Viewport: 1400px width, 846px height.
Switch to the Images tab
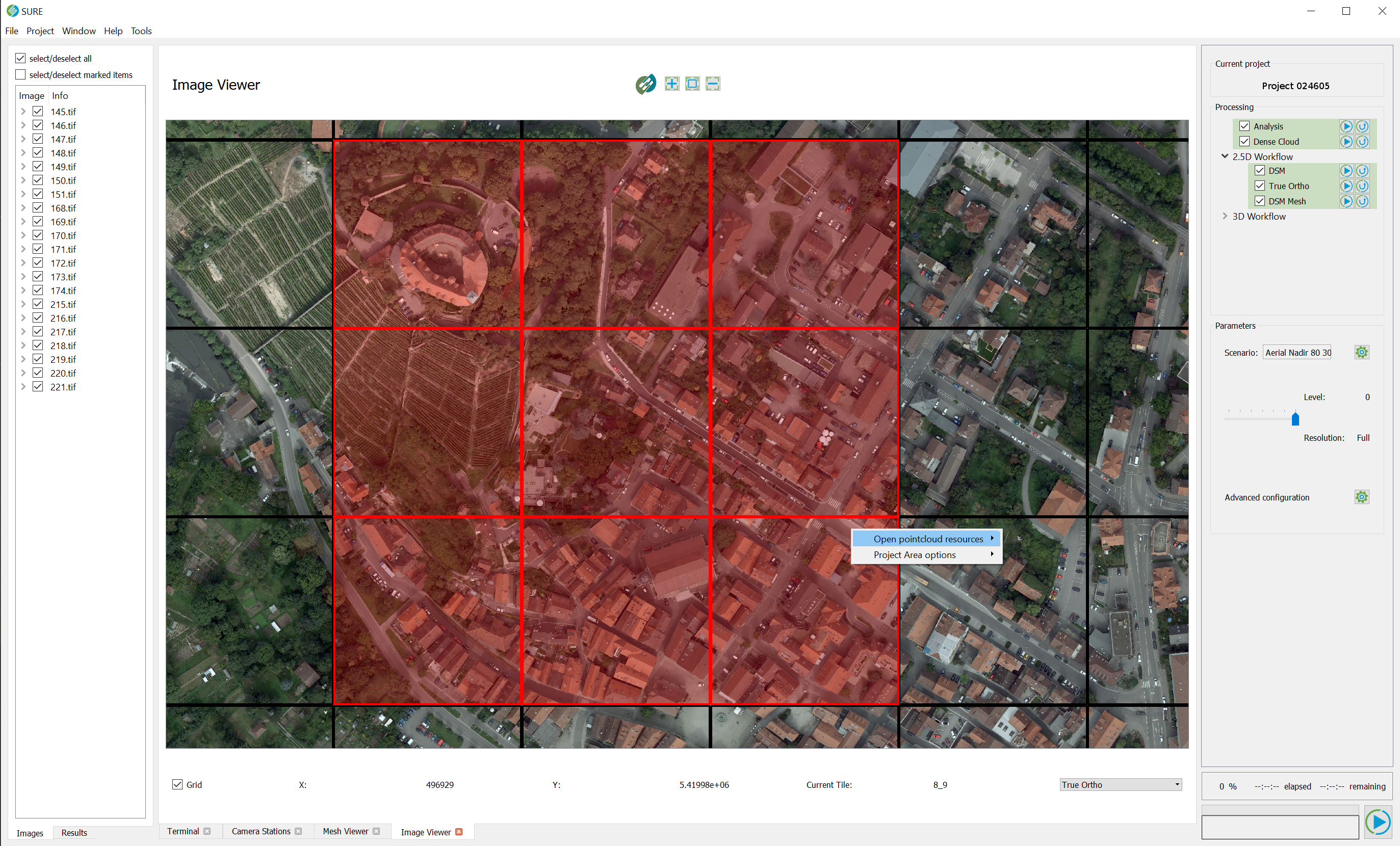point(30,833)
